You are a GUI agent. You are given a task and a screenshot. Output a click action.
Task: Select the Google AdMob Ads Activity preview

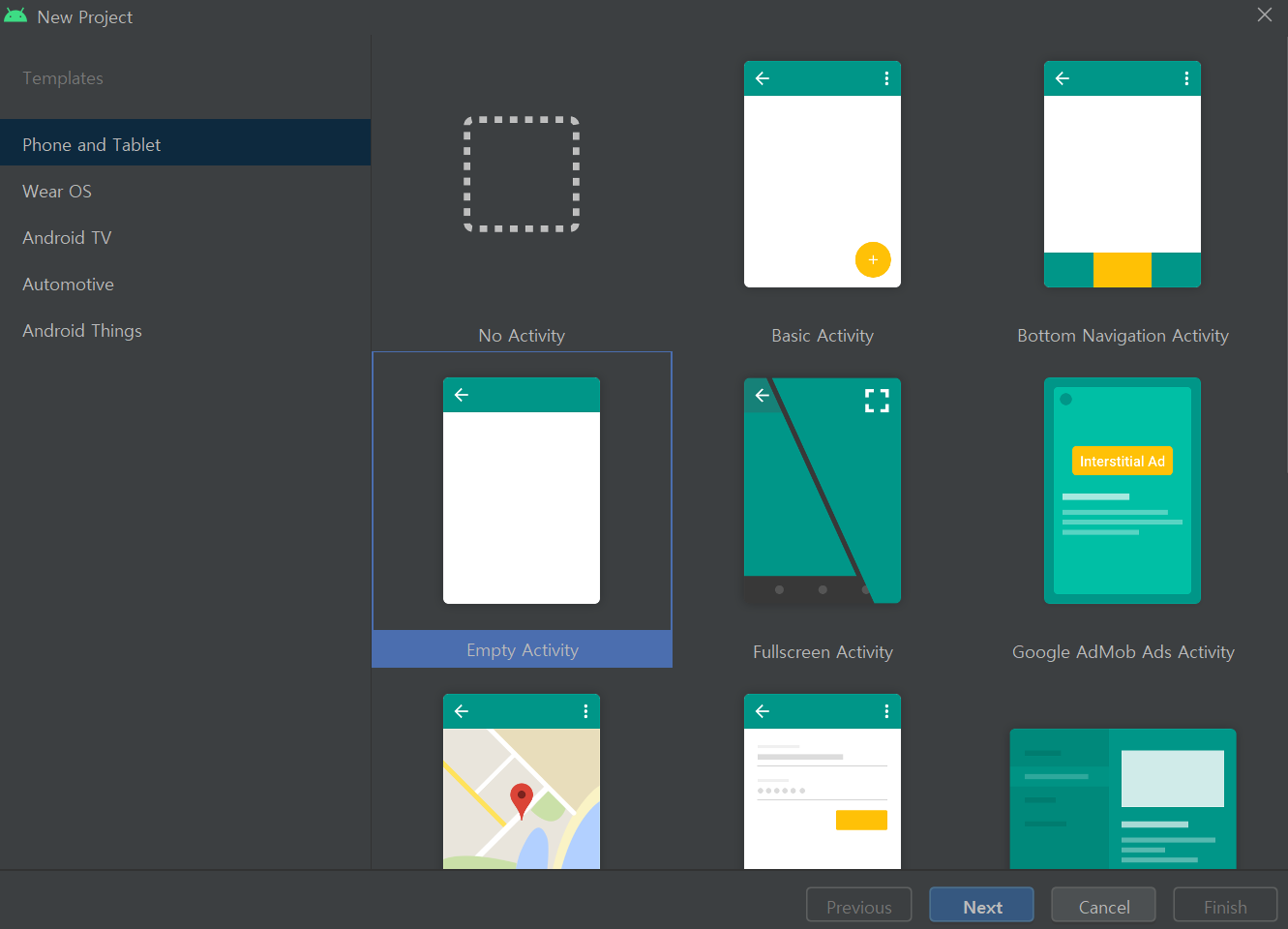pos(1123,491)
